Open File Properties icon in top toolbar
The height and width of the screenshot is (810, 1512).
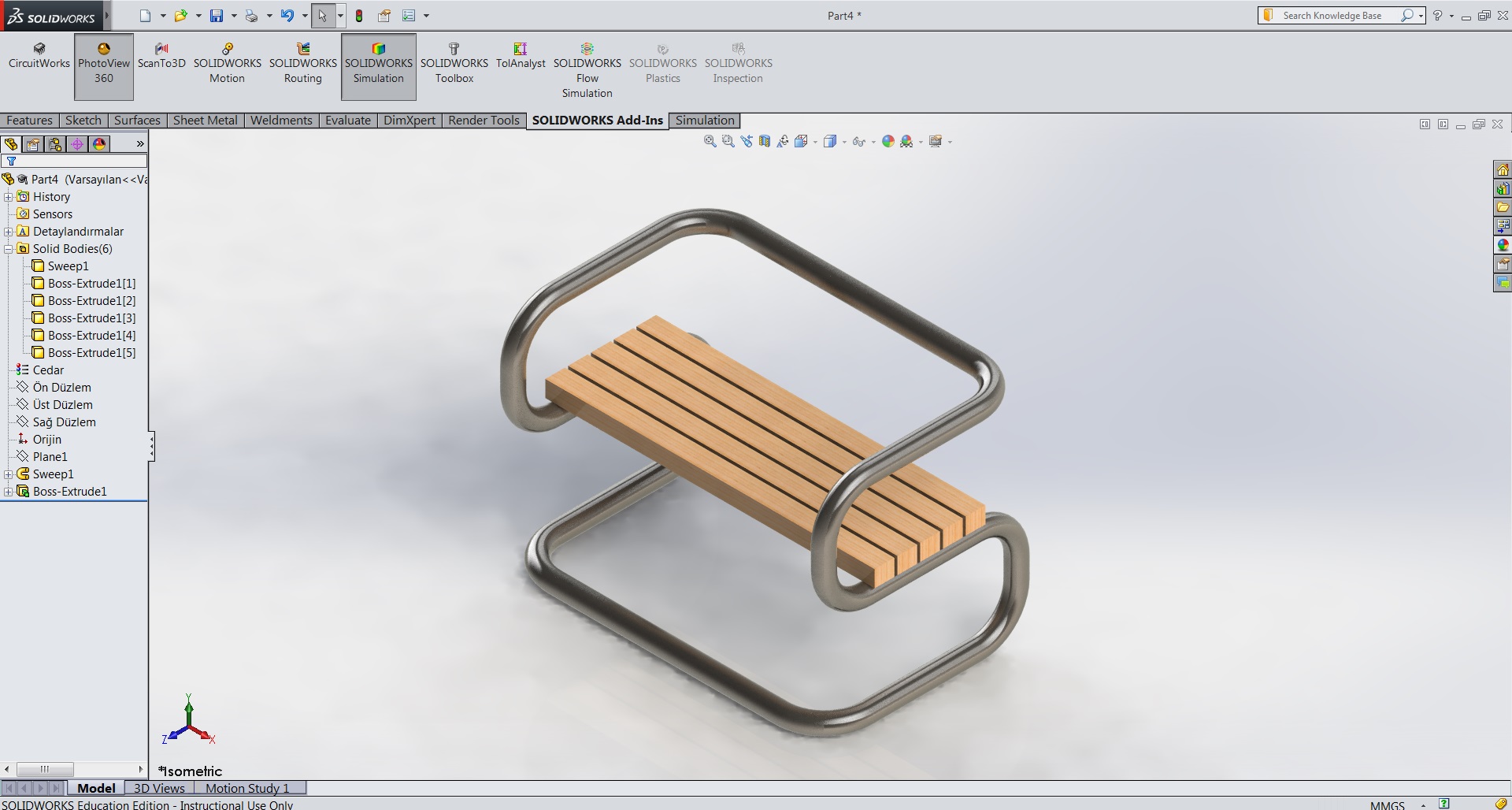pyautogui.click(x=384, y=16)
